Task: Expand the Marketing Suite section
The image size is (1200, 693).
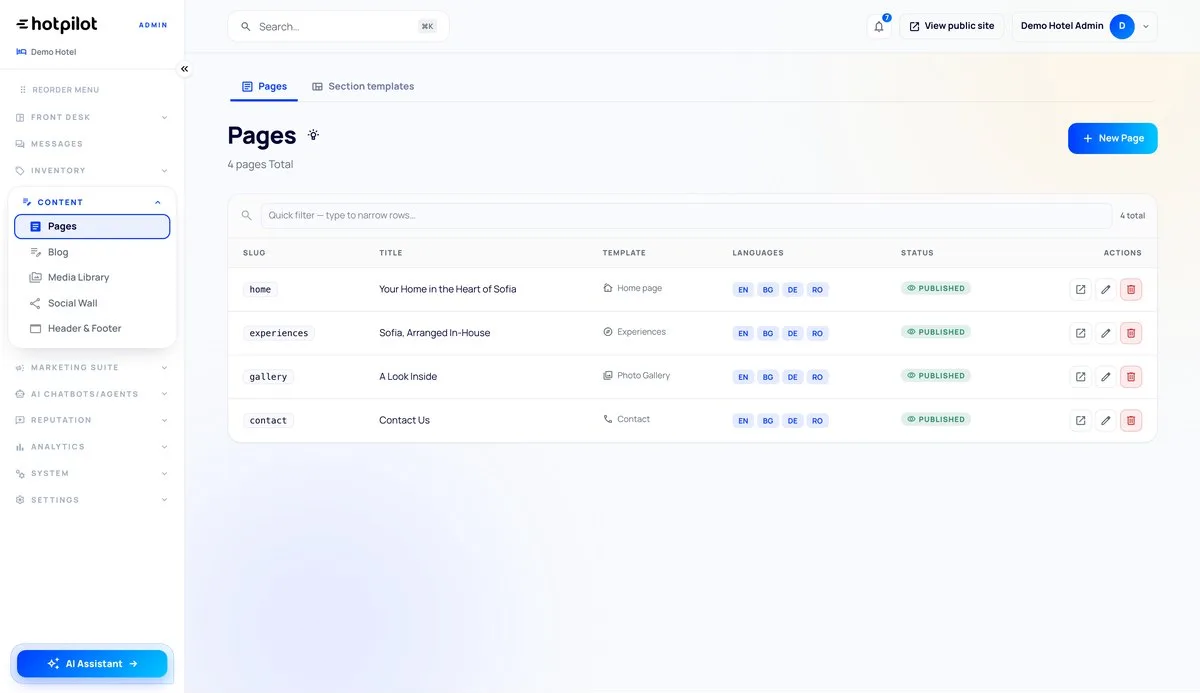Action: [92, 367]
